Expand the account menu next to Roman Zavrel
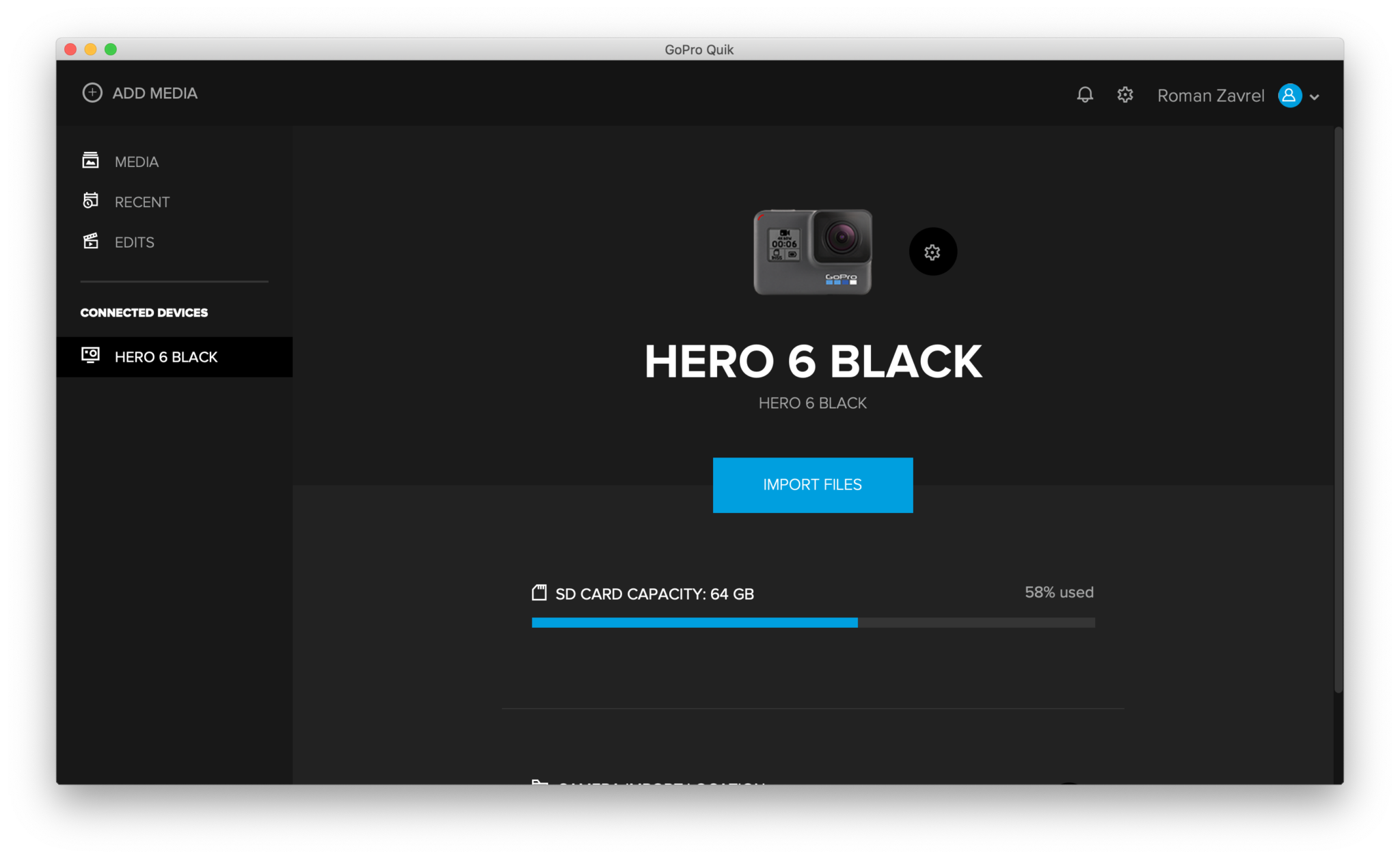This screenshot has width=1400, height=859. click(1314, 96)
